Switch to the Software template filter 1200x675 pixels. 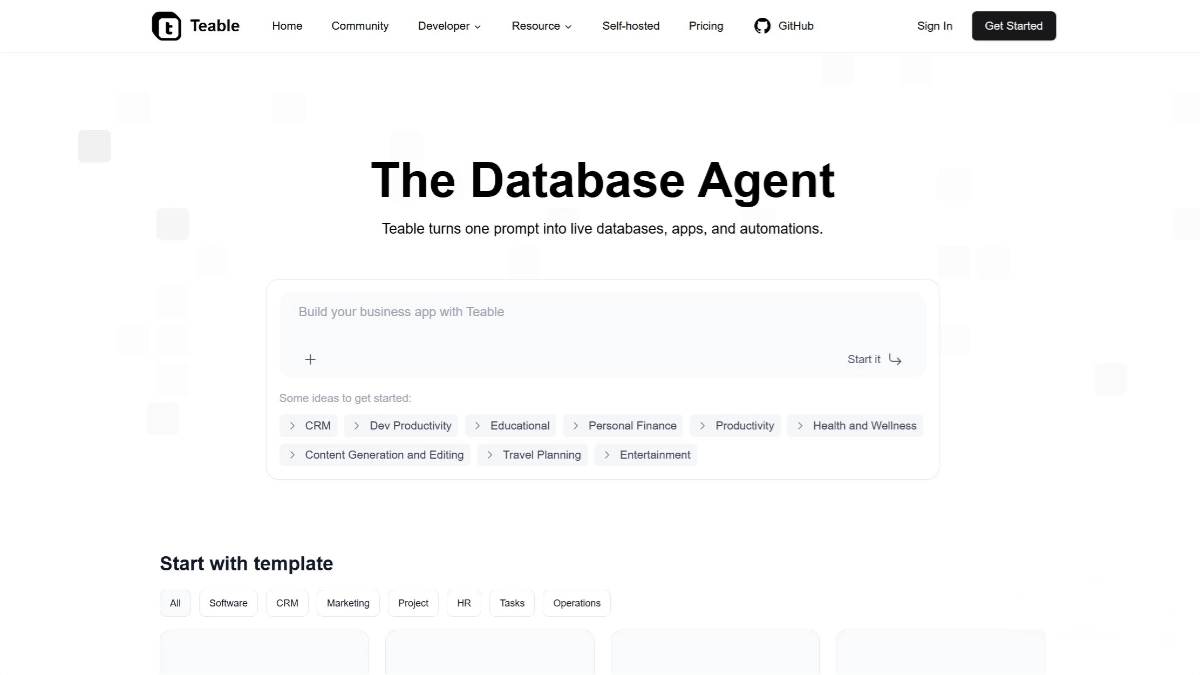[x=228, y=603]
